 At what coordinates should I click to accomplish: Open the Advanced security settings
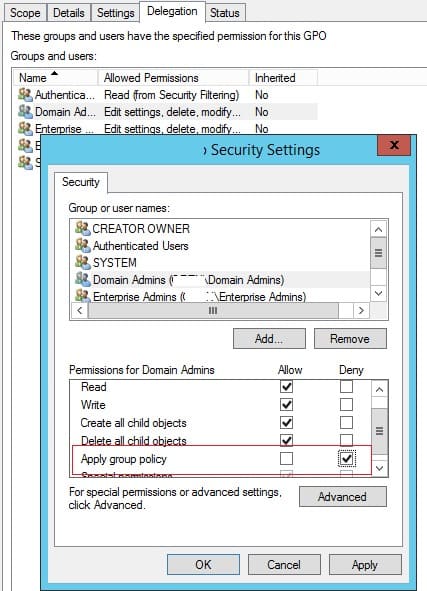[x=342, y=497]
